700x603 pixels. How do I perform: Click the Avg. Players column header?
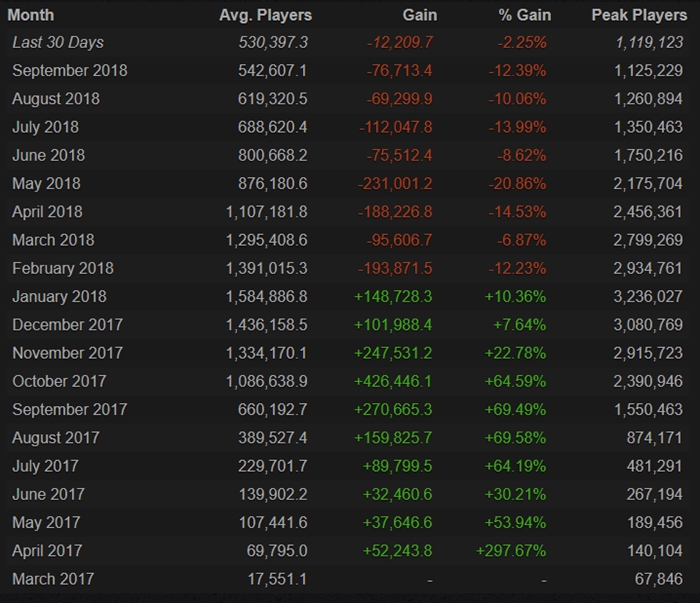click(x=265, y=15)
